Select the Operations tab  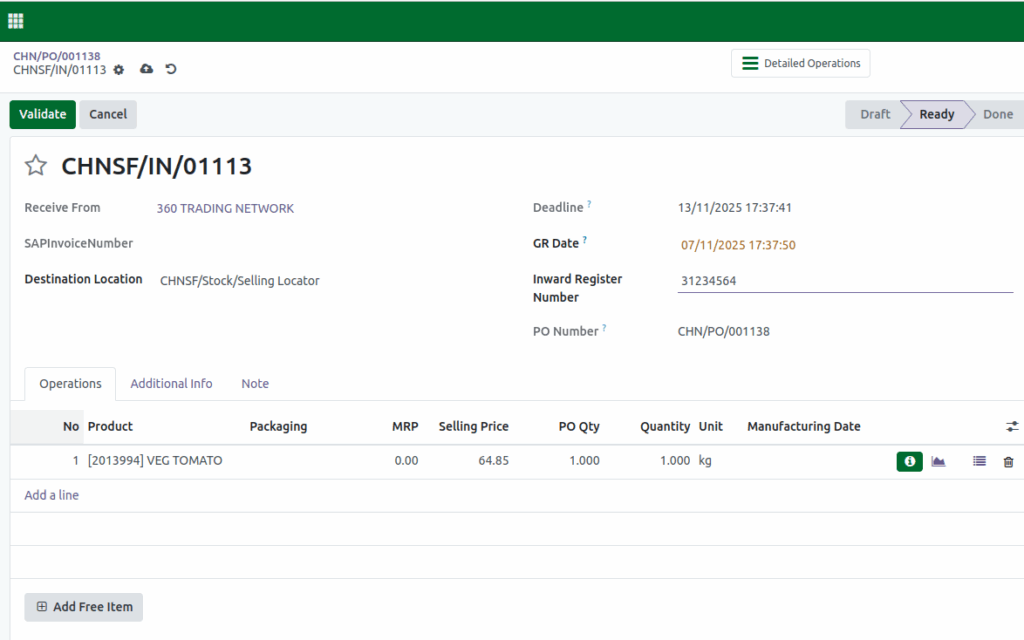coord(69,383)
